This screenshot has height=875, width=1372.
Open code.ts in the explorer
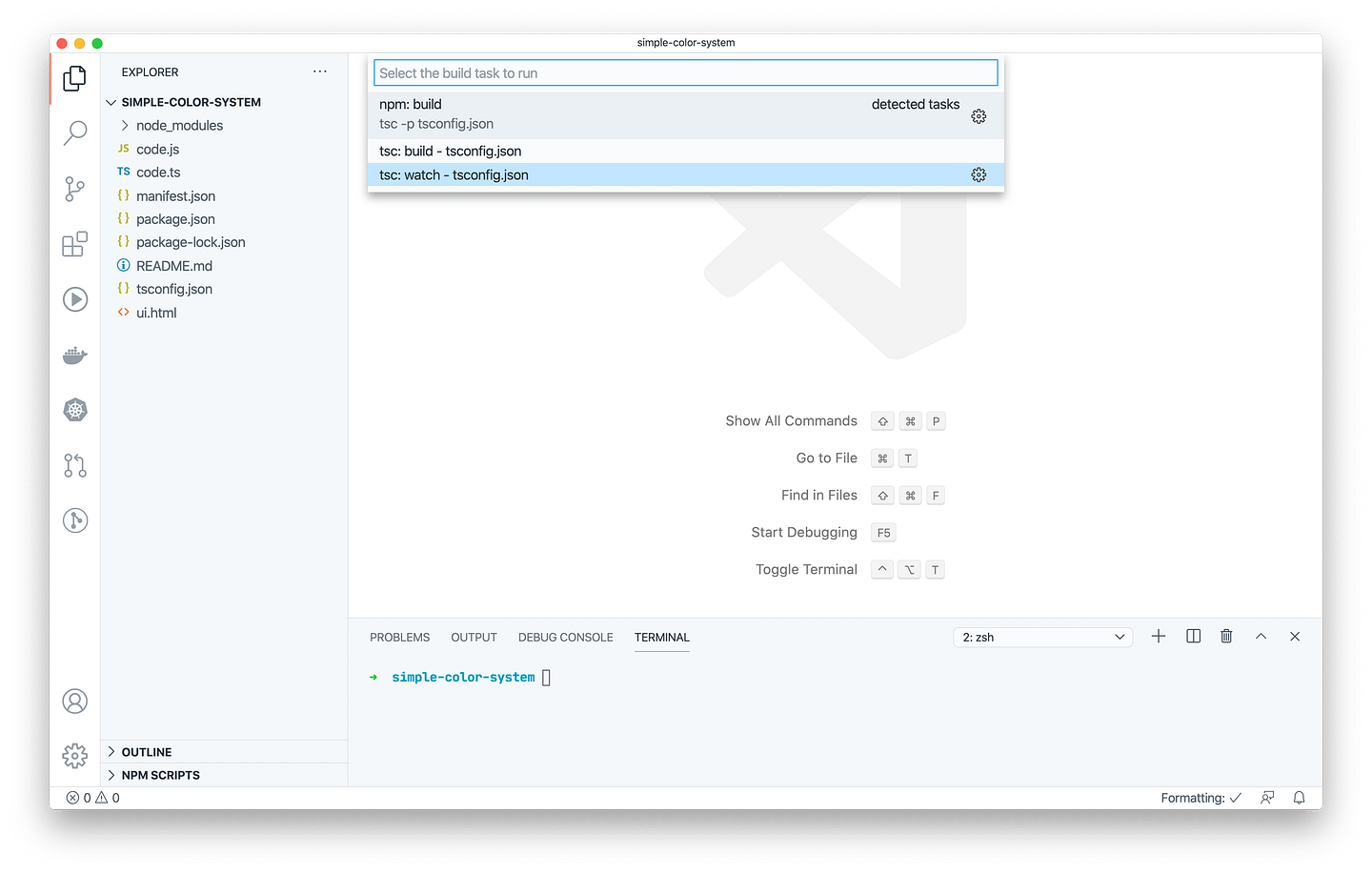[x=158, y=173]
